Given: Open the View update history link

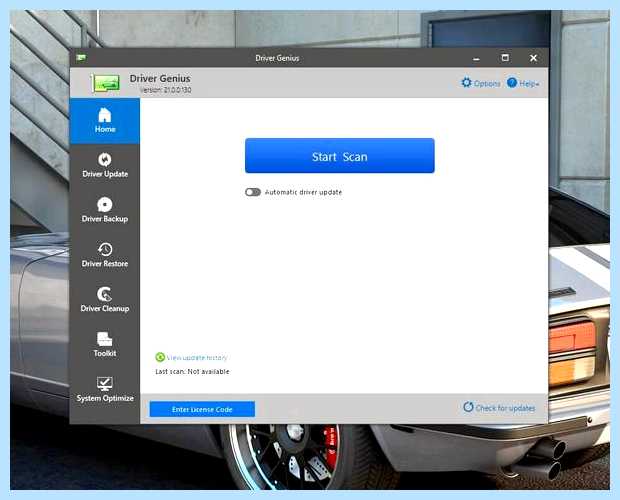Looking at the screenshot, I should [197, 358].
